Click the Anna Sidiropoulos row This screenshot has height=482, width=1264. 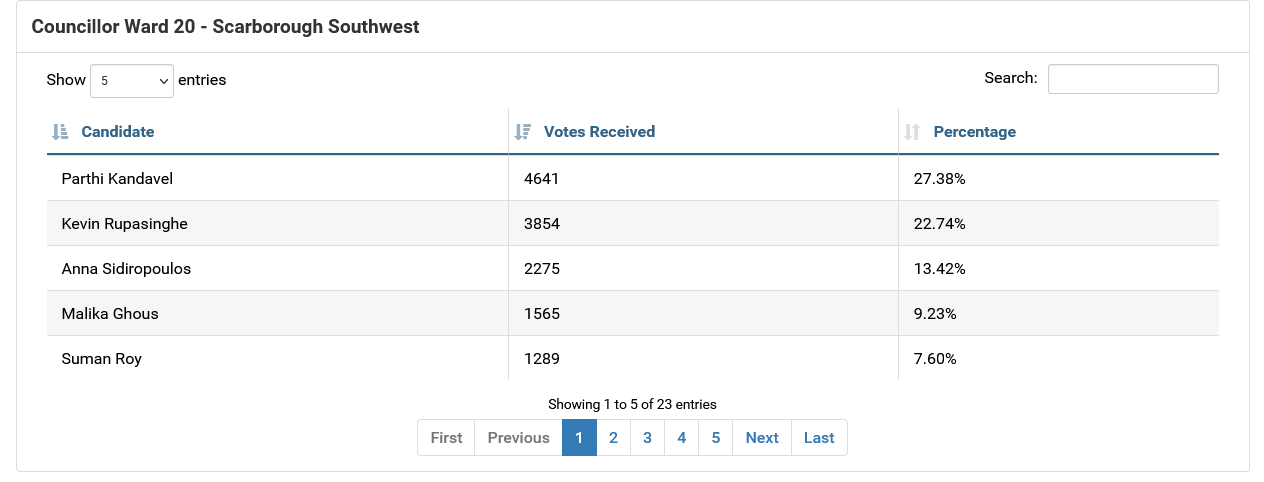(x=126, y=269)
